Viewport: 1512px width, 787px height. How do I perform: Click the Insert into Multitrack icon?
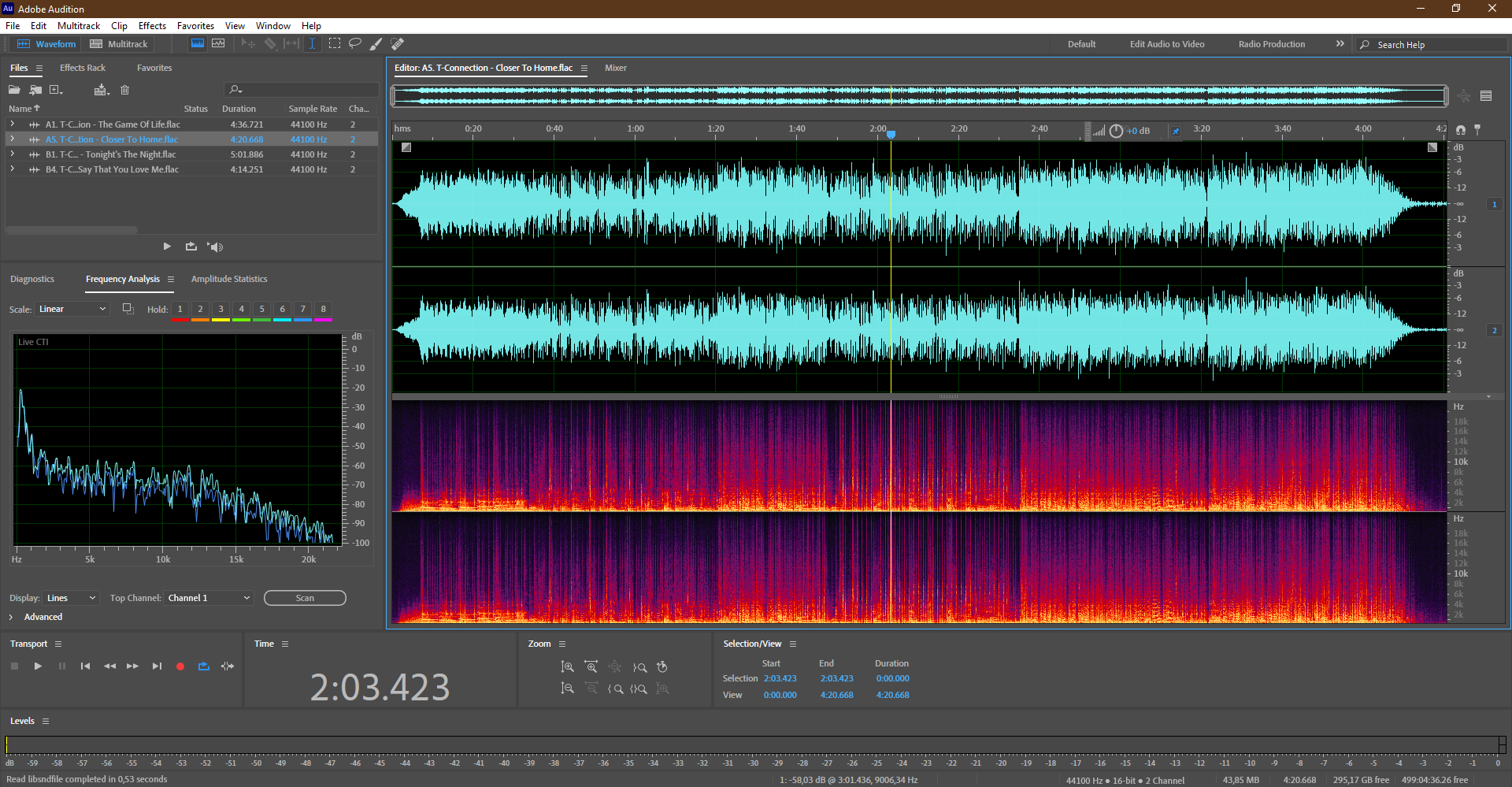101,90
